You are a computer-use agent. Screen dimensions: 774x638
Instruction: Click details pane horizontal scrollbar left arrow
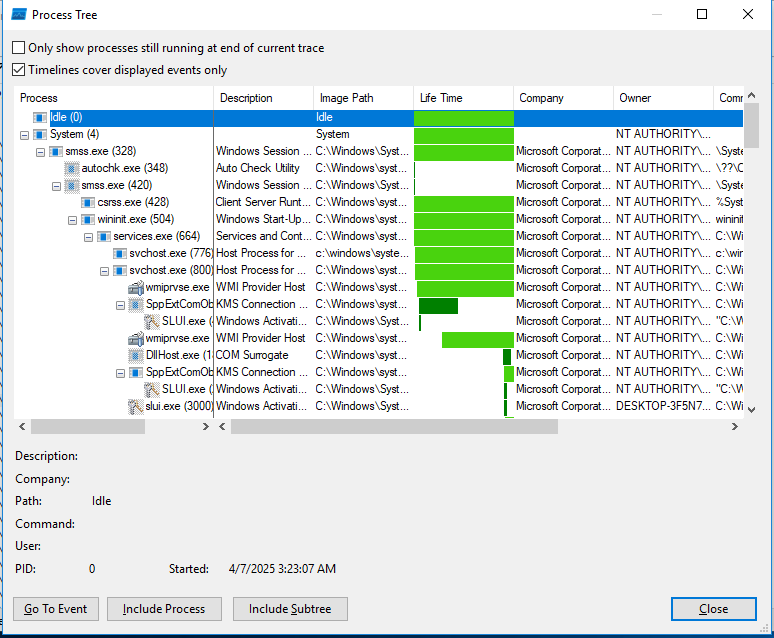point(222,427)
